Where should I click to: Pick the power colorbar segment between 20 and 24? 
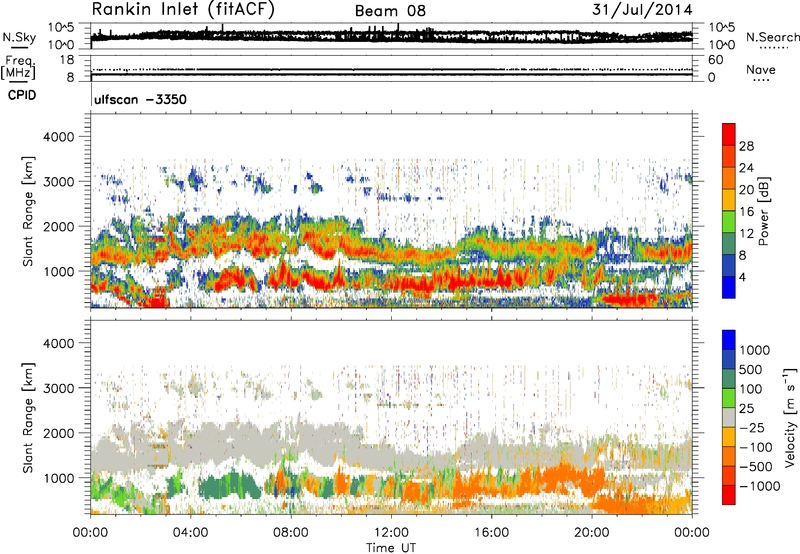729,178
